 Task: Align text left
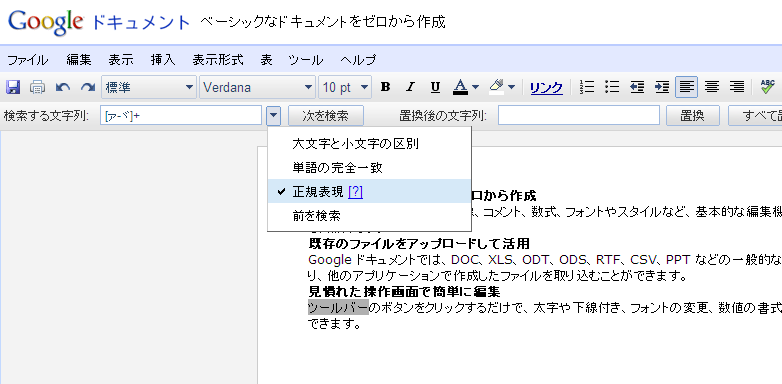coord(687,87)
